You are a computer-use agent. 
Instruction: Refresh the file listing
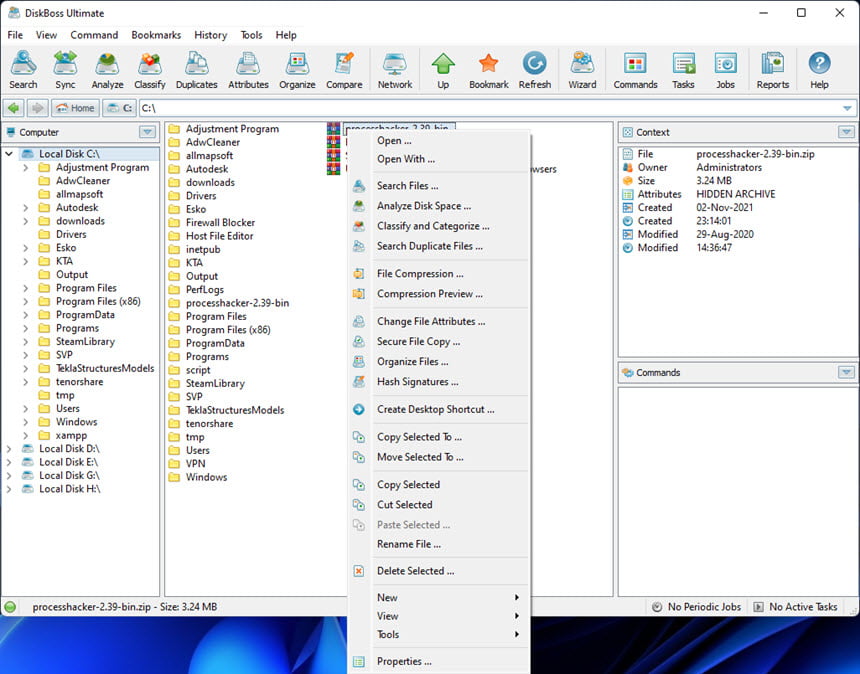tap(534, 69)
